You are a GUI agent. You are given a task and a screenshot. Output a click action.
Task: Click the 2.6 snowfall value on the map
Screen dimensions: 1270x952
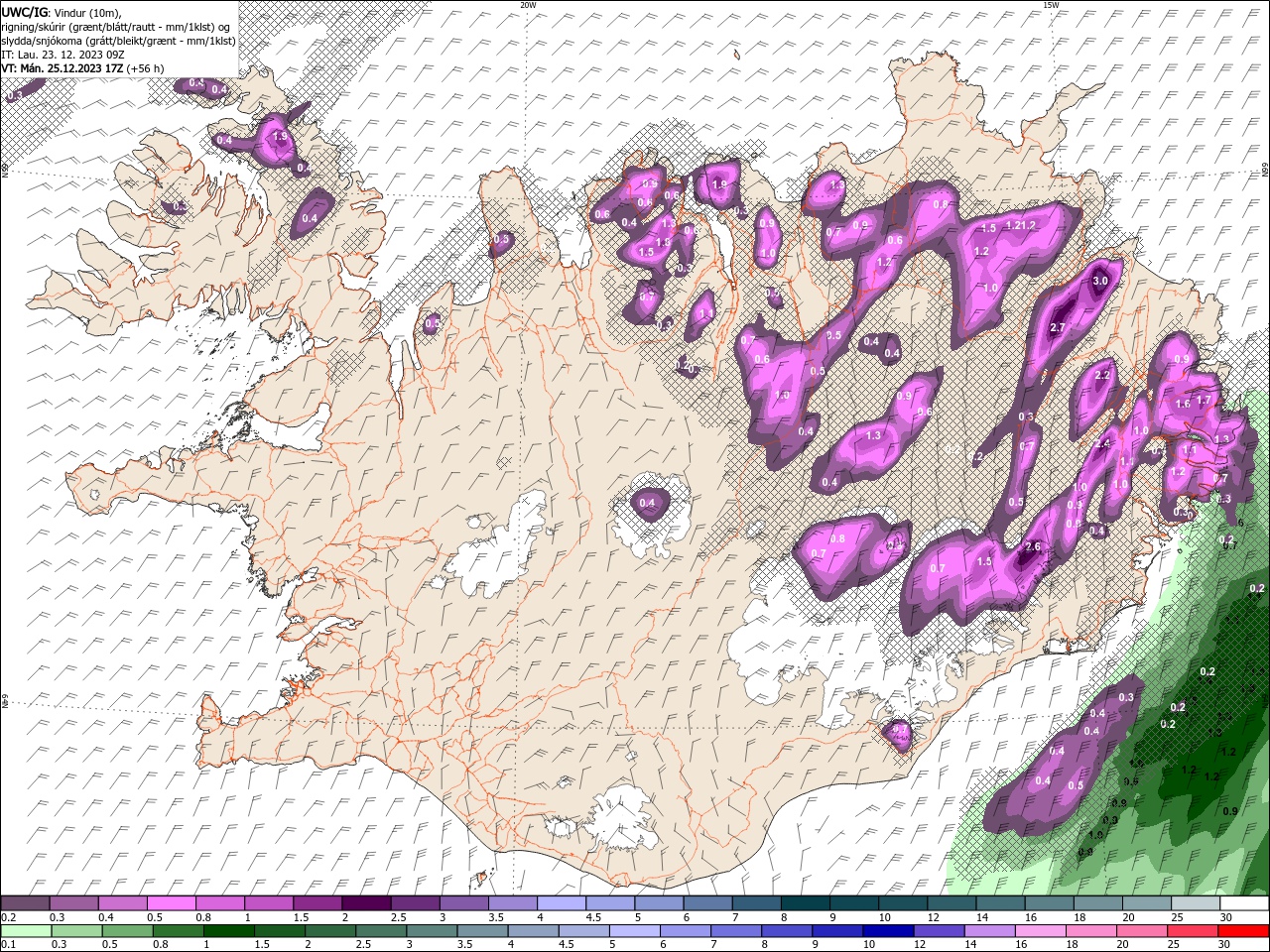pos(1032,546)
